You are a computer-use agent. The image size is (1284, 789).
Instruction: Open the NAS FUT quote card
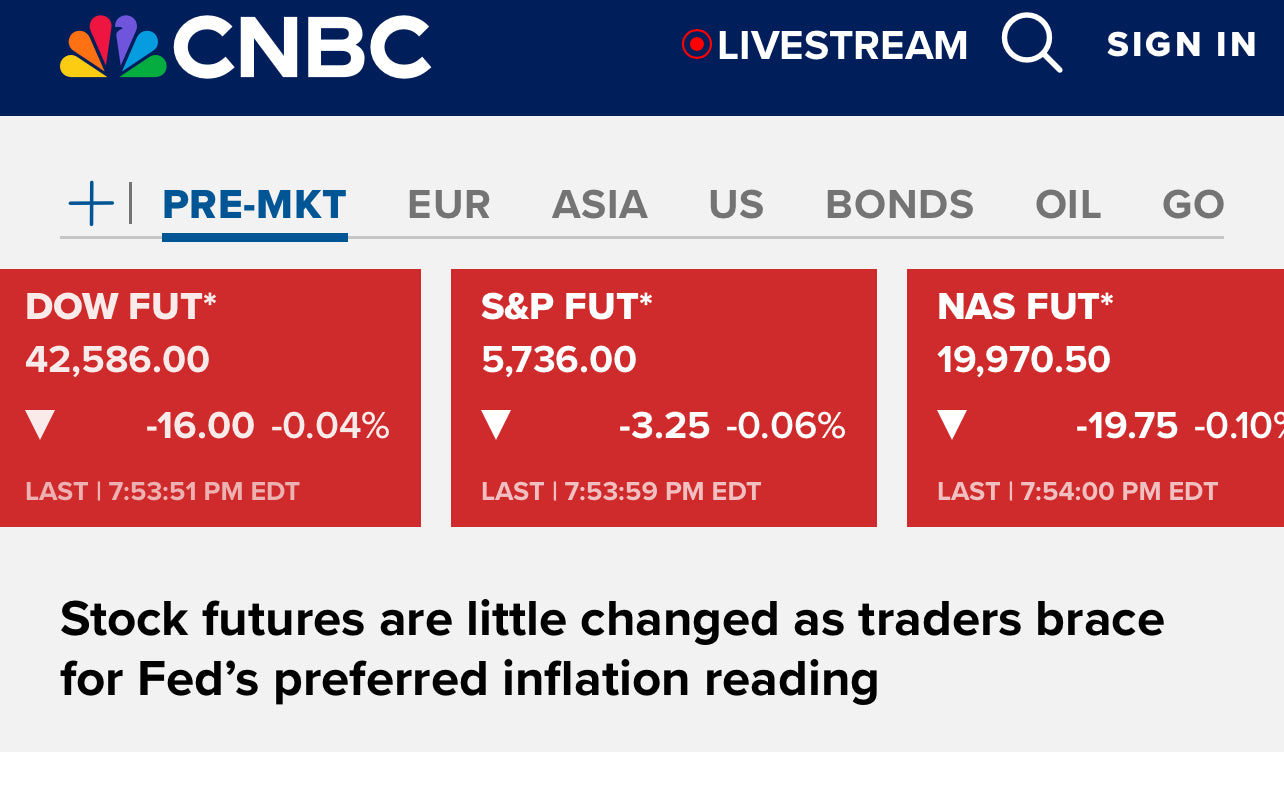[1095, 398]
